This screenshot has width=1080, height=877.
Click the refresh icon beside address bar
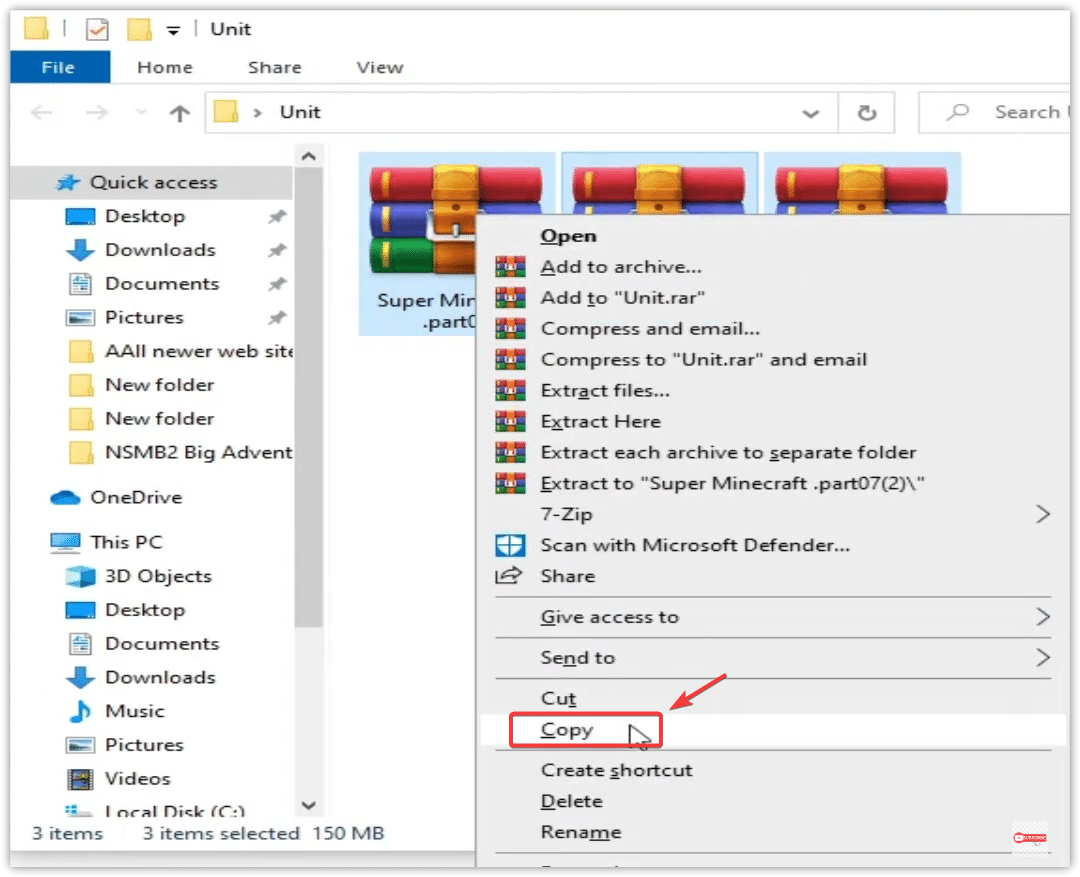867,113
